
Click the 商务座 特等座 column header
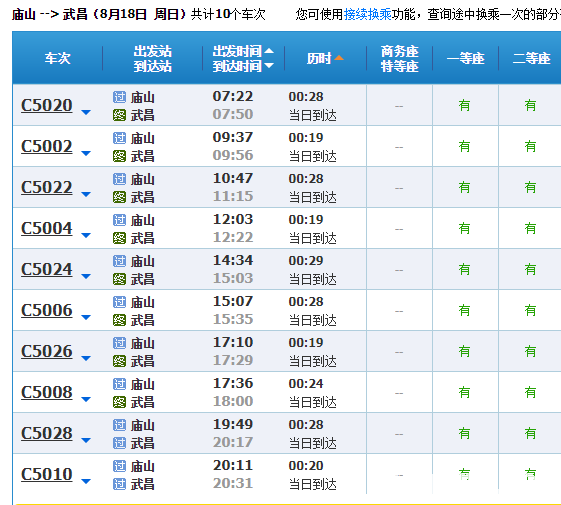[399, 58]
